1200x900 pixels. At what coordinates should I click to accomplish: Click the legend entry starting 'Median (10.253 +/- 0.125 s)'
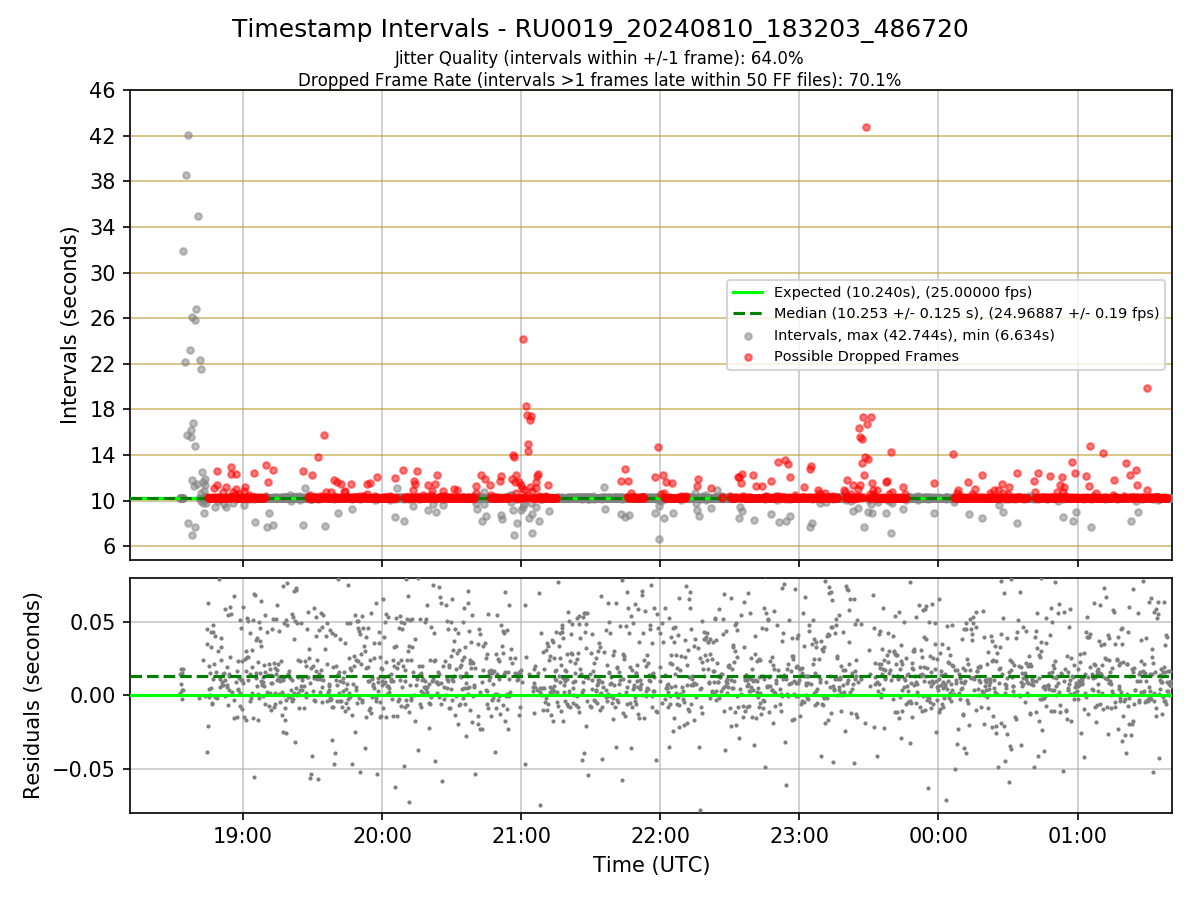(967, 313)
